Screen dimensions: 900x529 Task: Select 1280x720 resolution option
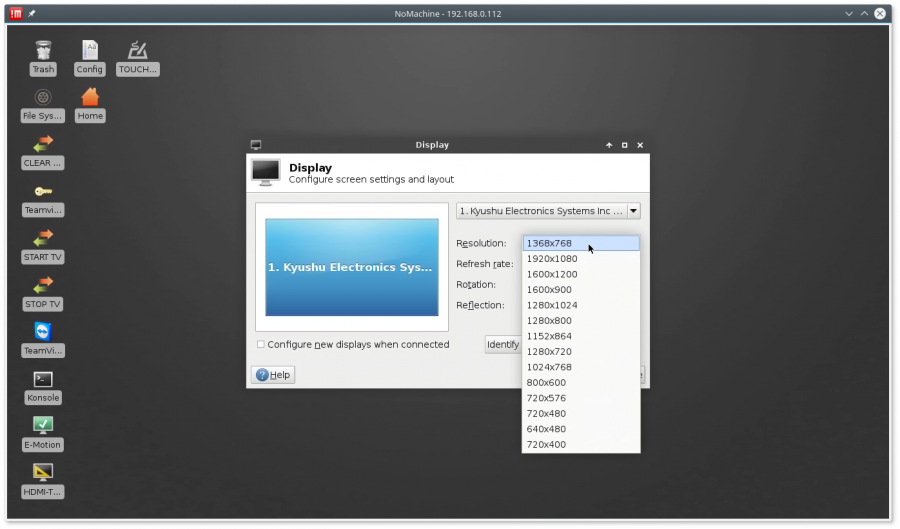(x=549, y=352)
